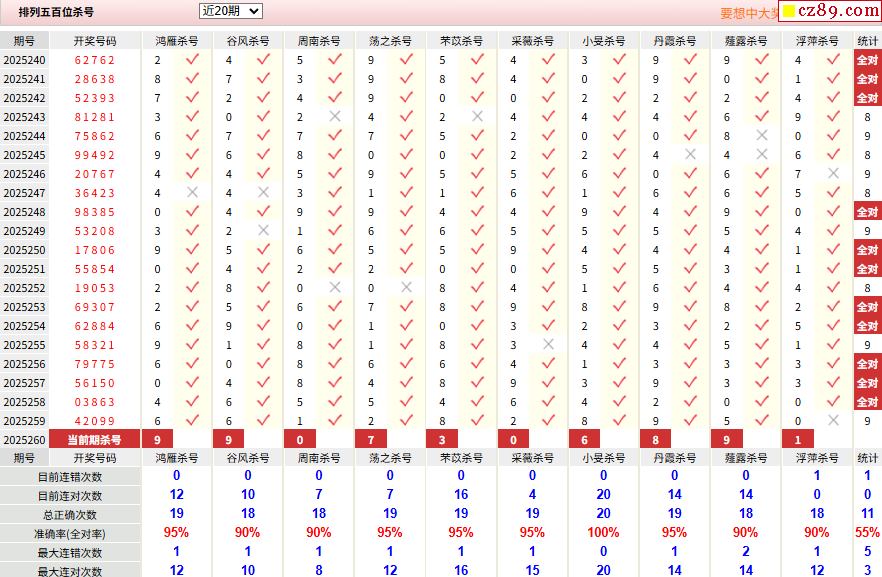Viewport: 882px width, 577px height.
Task: Click the 55% value in the 统计 column
Action: click(x=867, y=532)
